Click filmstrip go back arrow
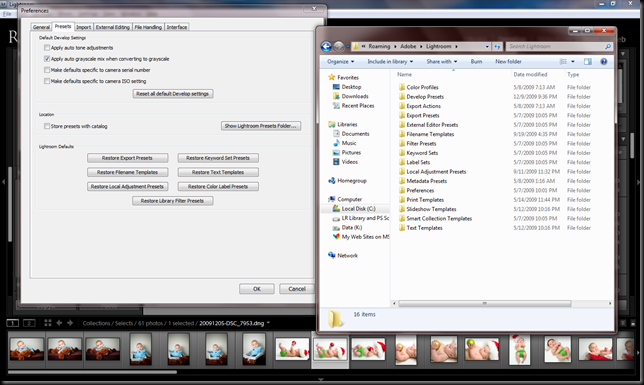Image resolution: width=644 pixels, height=385 pixels. [59, 323]
